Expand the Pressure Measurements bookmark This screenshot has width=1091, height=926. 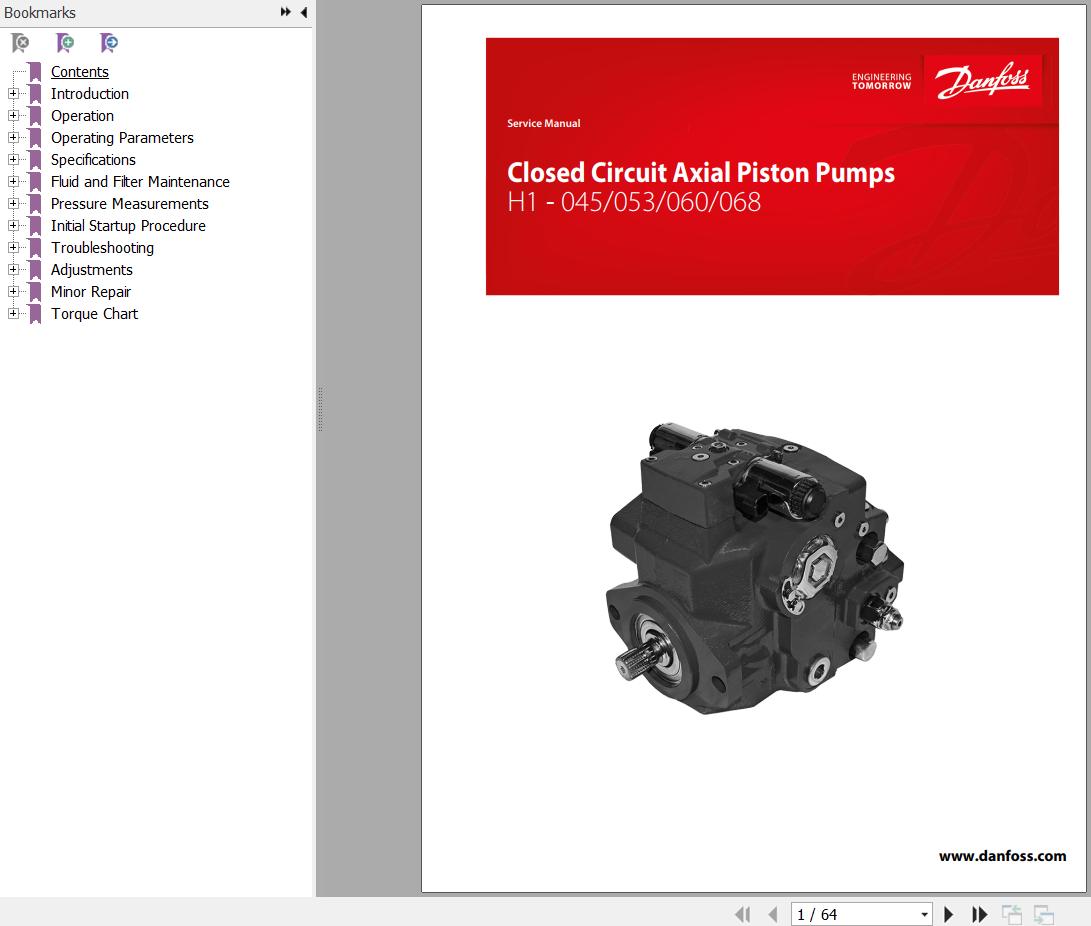coord(13,204)
